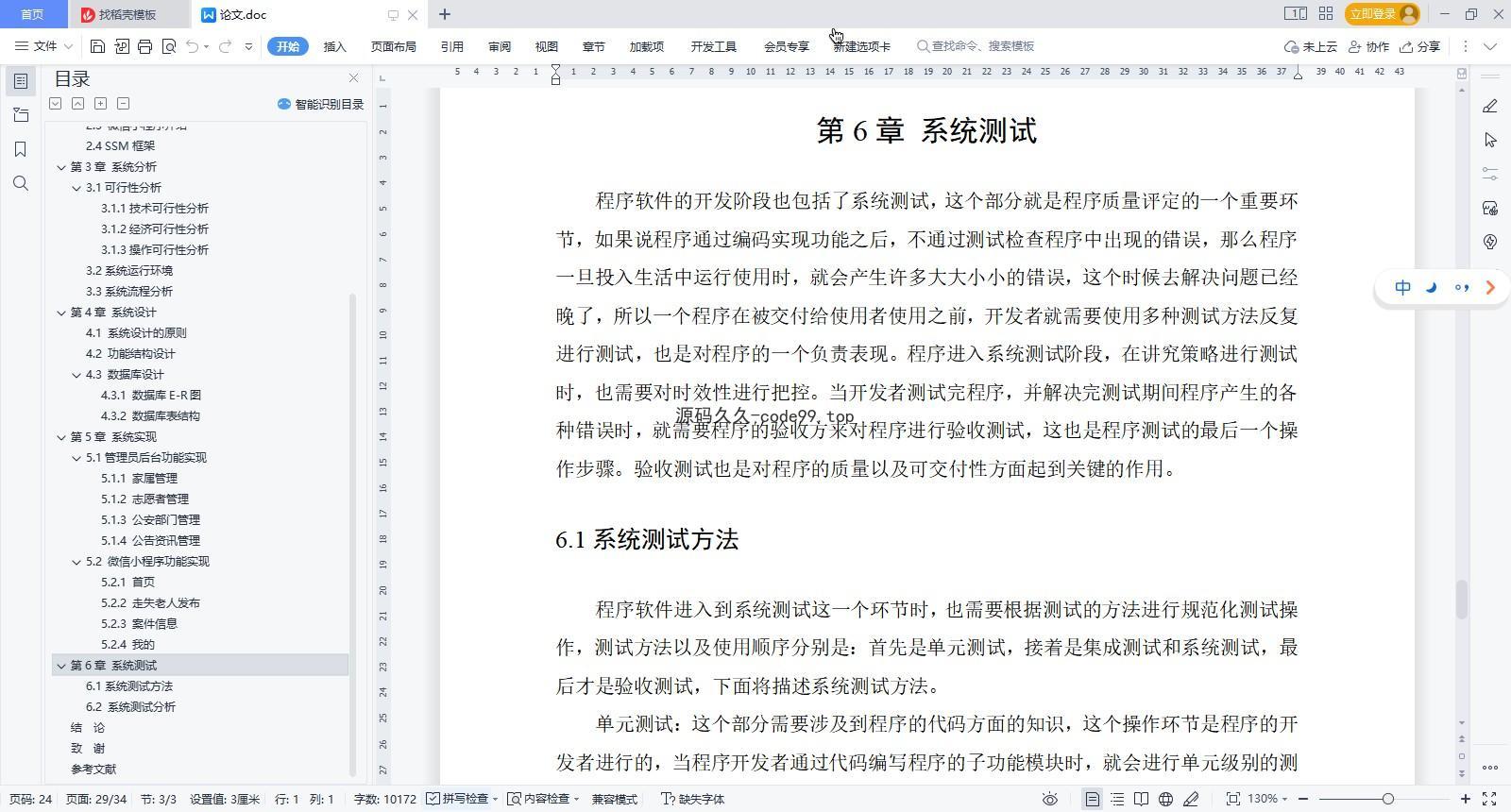Image resolution: width=1511 pixels, height=812 pixels.
Task: Open the outline/TOC panel icon in left sidebar
Action: click(x=21, y=81)
